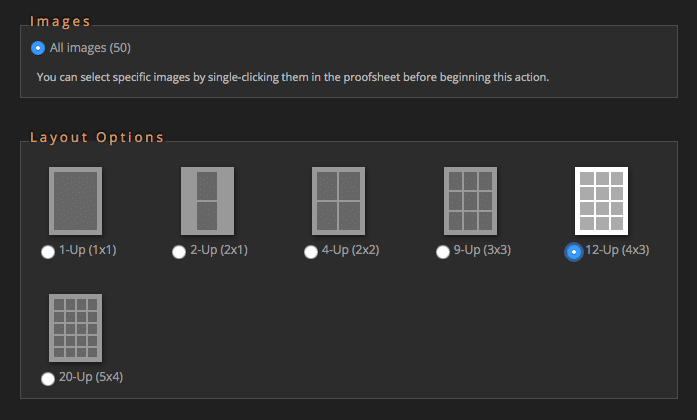Screen dimensions: 697x420
Task: Click the 20-Up grid layout icon
Action: [76, 328]
